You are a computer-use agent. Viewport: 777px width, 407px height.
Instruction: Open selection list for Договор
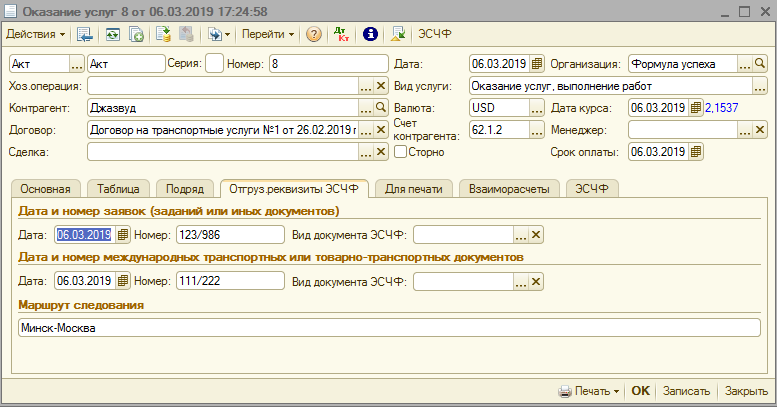[x=366, y=130]
